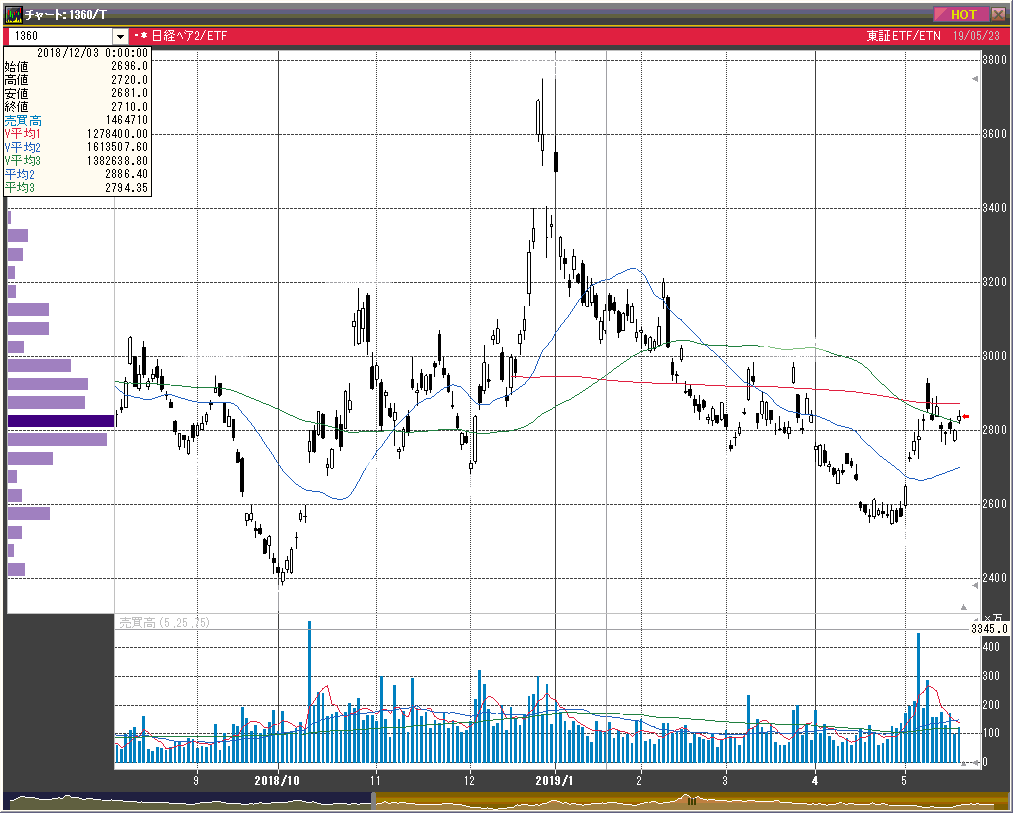This screenshot has height=813, width=1013.
Task: Open the symbol code dropdown arrow
Action: tap(120, 36)
